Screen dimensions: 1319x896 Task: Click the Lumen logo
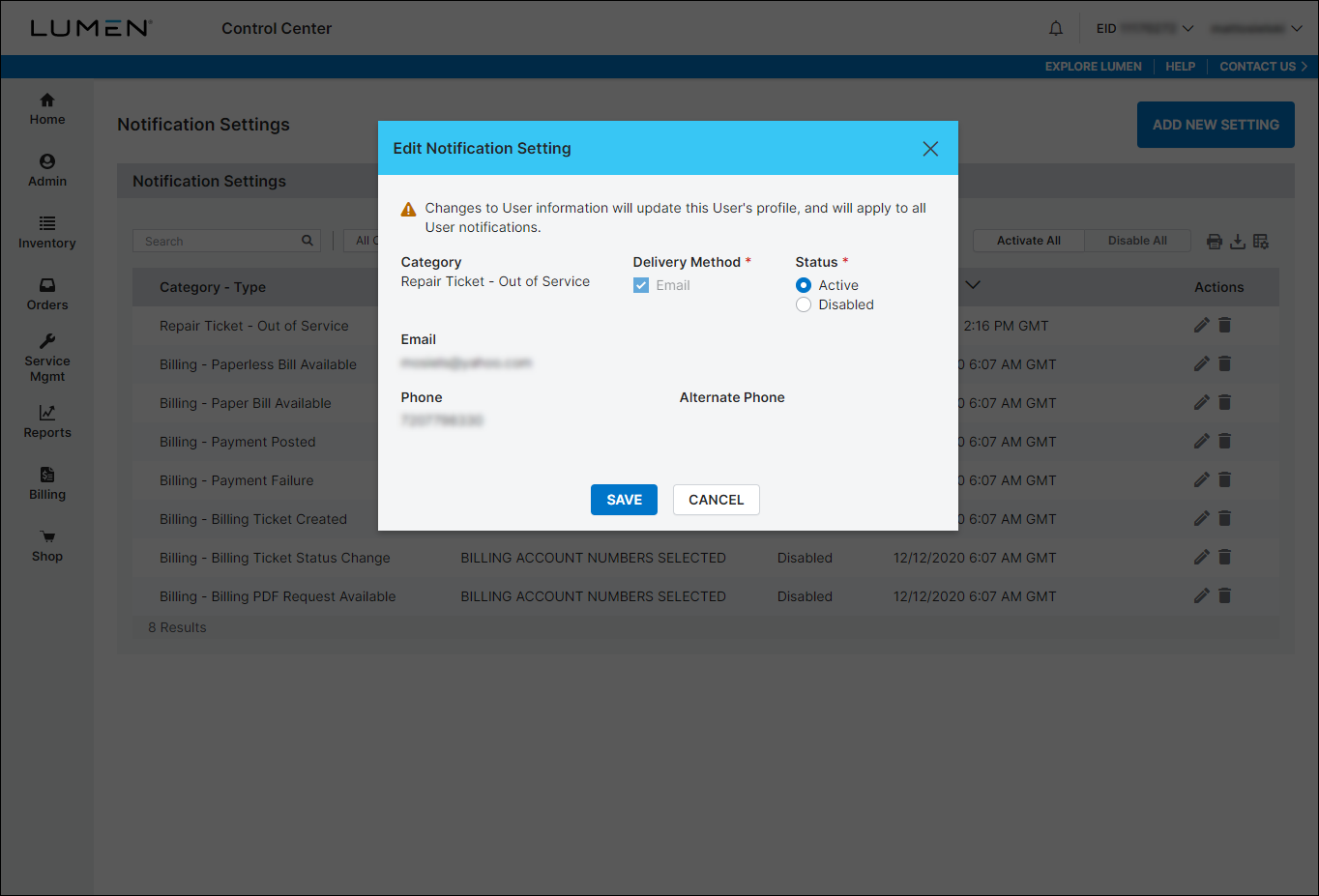pyautogui.click(x=91, y=28)
